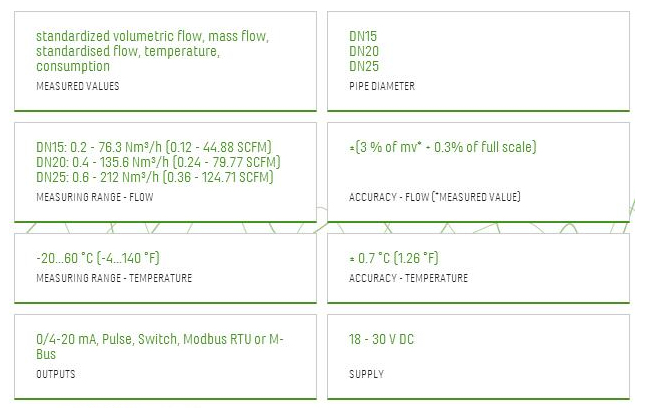This screenshot has height=408, width=668.
Task: Select DN15 in the pipe diameter card
Action: click(x=363, y=36)
